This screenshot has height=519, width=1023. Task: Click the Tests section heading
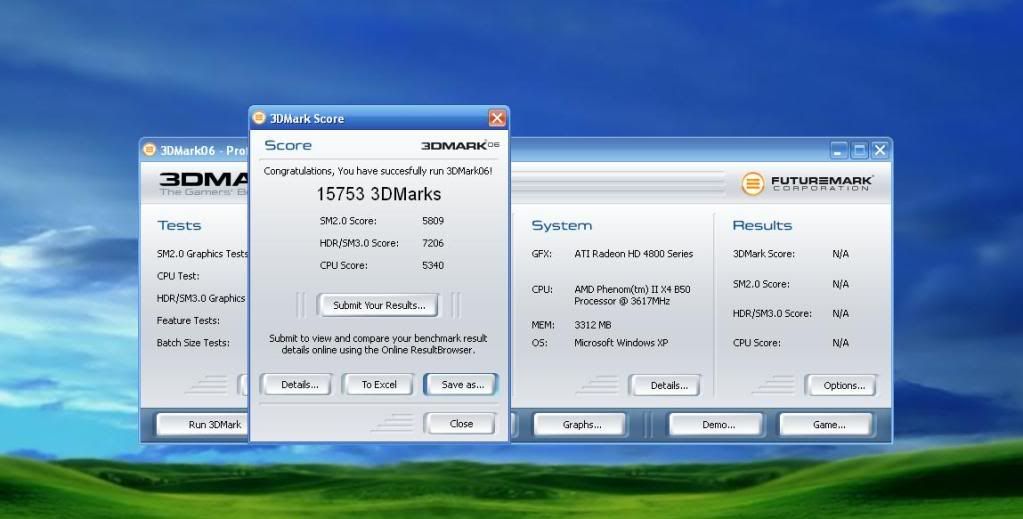pos(179,225)
